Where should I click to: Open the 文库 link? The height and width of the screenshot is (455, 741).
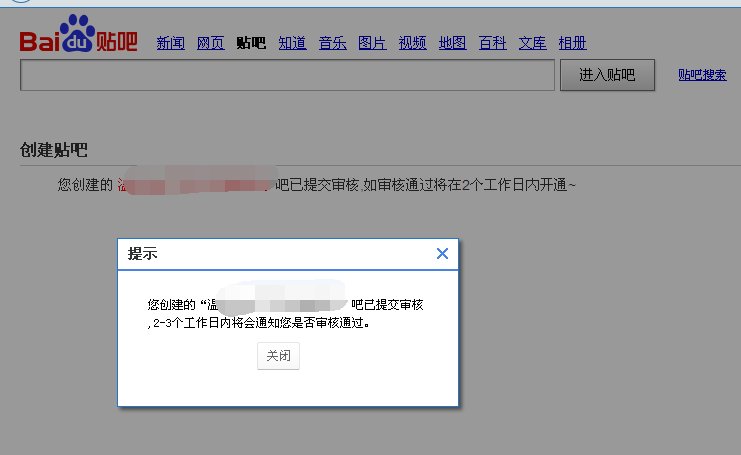532,43
